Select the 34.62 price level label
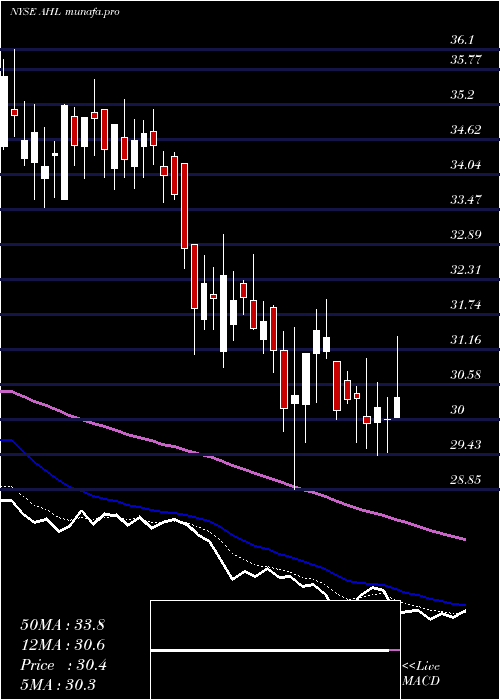Viewport: 500px width, 700px height. point(466,130)
